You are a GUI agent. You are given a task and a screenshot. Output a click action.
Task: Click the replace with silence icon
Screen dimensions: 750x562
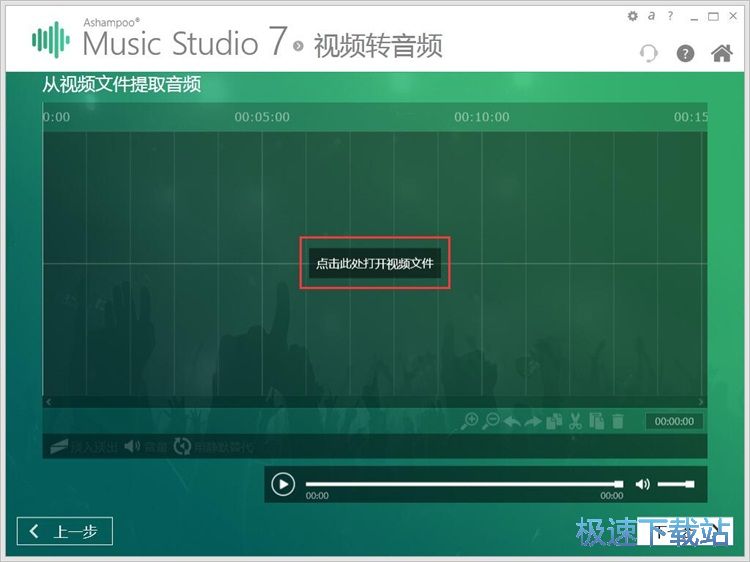click(182, 447)
